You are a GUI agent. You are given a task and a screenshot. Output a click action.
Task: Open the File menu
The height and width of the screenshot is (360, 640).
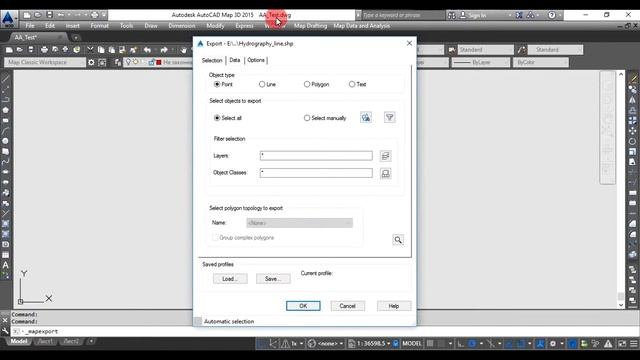click(x=30, y=26)
